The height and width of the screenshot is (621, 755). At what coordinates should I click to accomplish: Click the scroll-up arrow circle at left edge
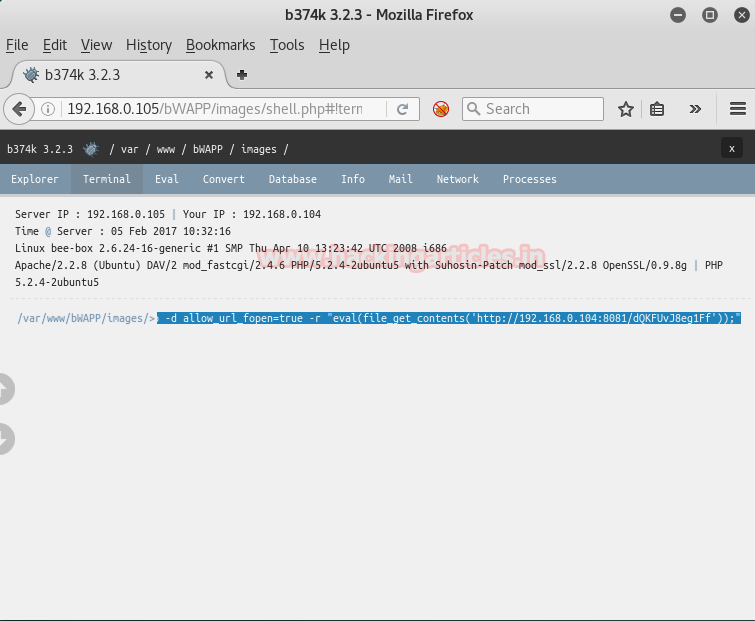coord(5,389)
